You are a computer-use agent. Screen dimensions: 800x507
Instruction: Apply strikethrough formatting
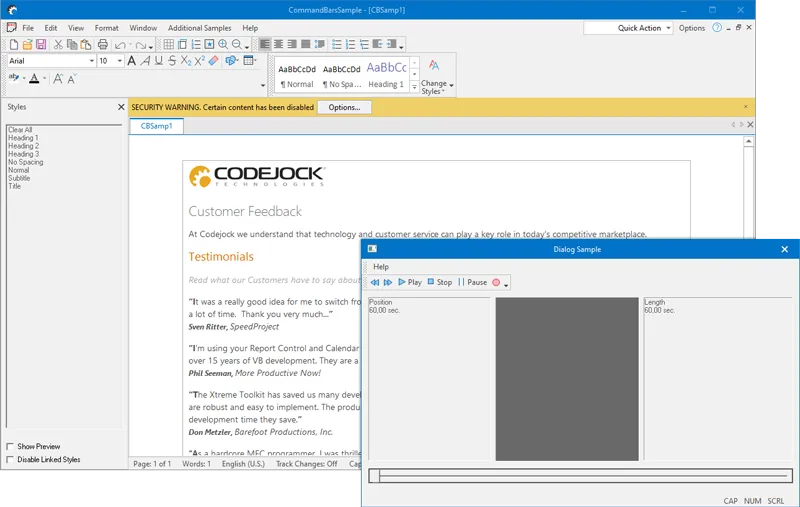[x=173, y=61]
